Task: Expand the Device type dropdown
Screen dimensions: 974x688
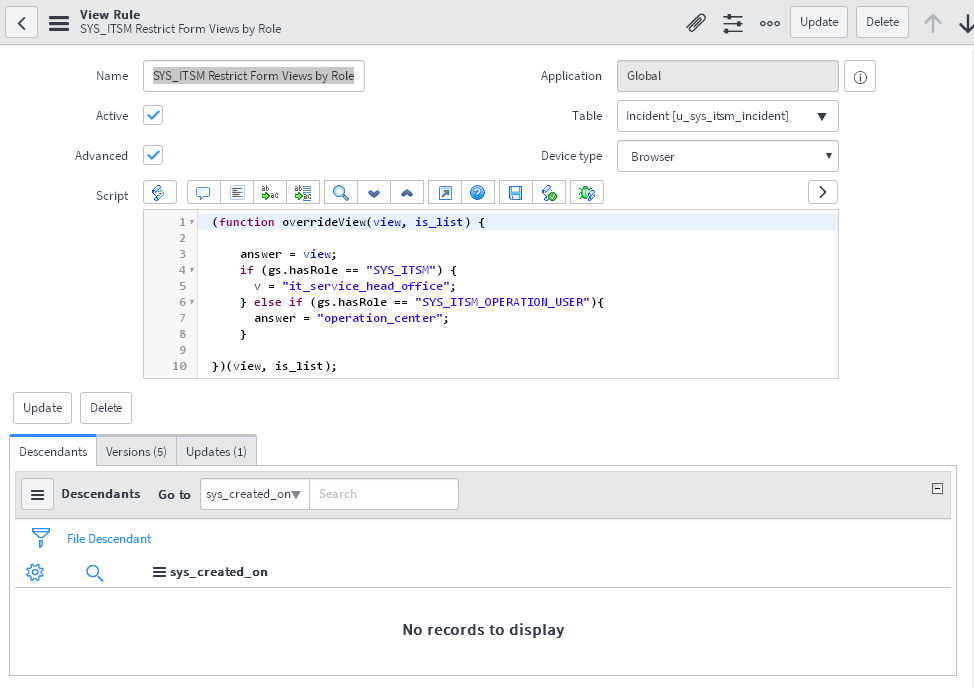Action: [x=727, y=156]
